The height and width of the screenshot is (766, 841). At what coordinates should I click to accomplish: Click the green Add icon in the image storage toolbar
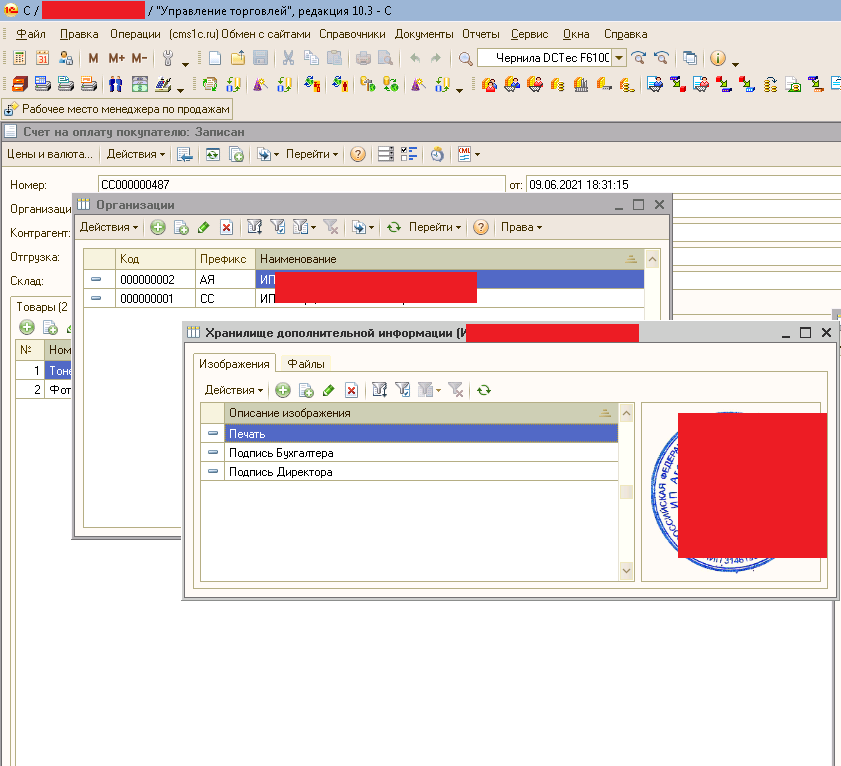pos(283,390)
